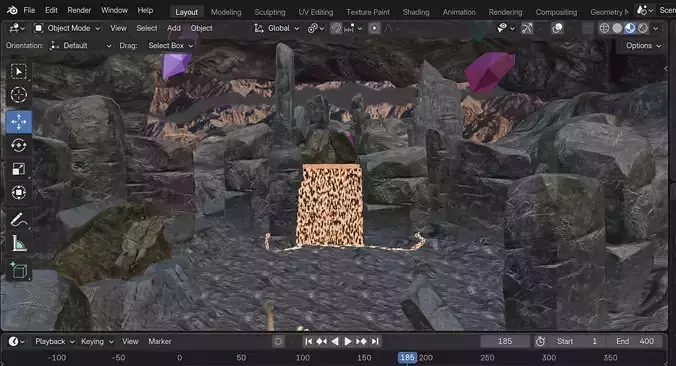Open the Select Box drag dropdown
Screen dimensions: 676x366
(170, 46)
